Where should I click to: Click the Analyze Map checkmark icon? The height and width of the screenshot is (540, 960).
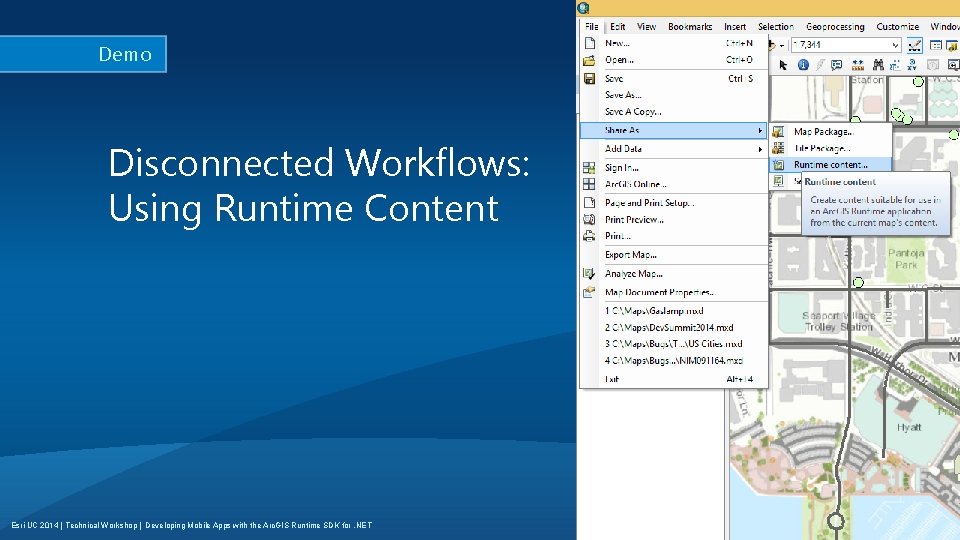click(589, 274)
